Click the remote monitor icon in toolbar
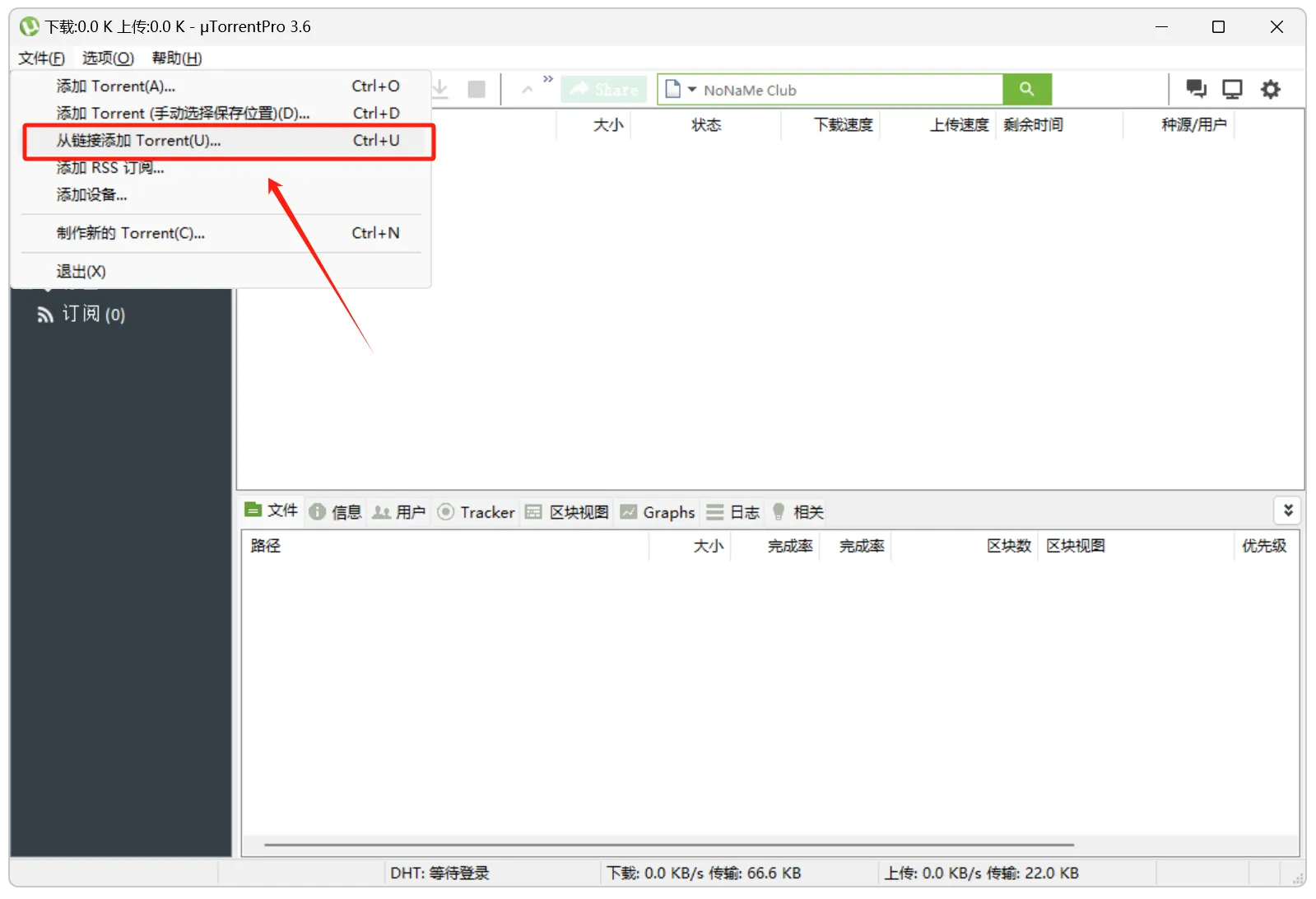 point(1232,89)
